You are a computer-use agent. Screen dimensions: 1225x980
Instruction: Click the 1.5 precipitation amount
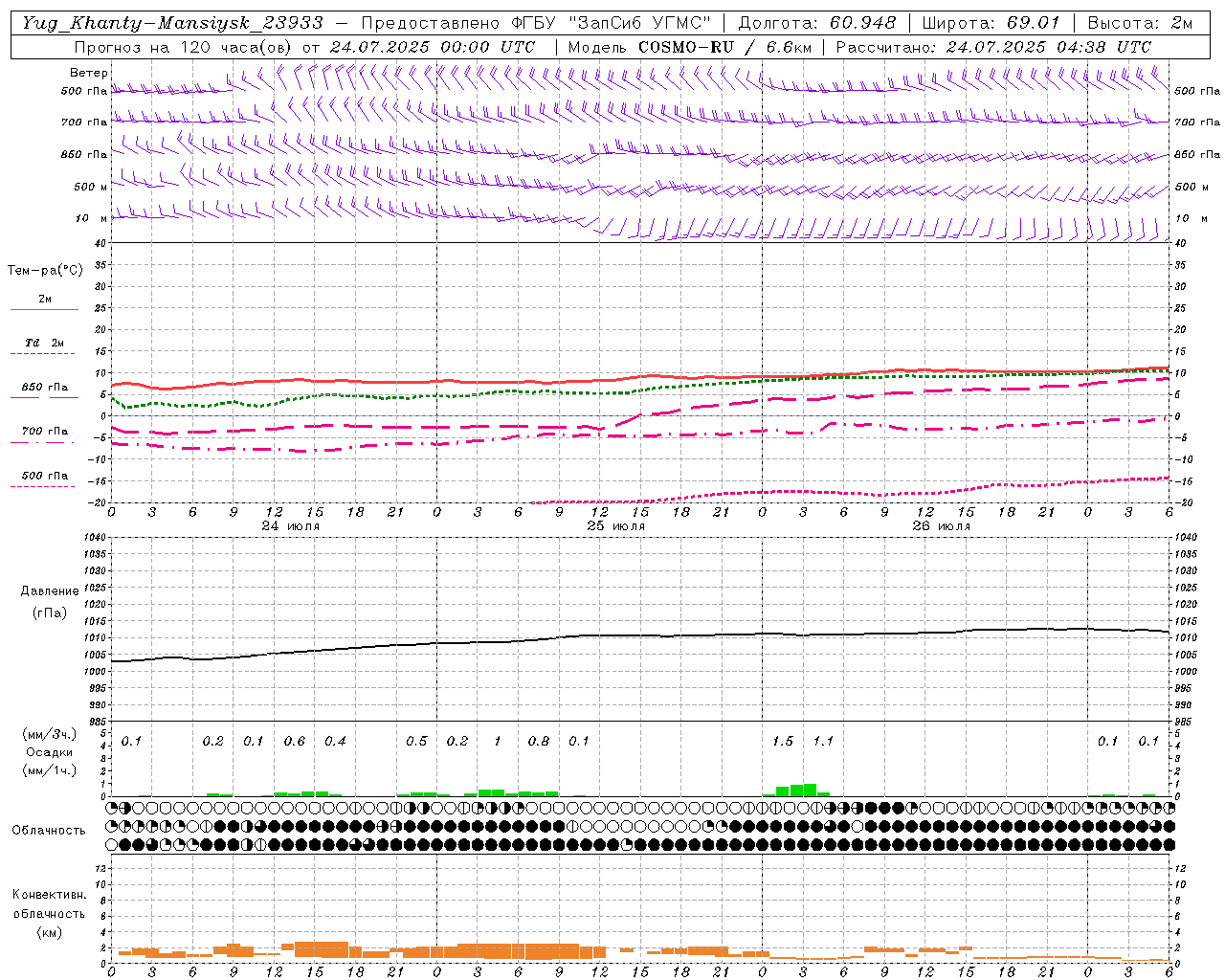[x=783, y=742]
